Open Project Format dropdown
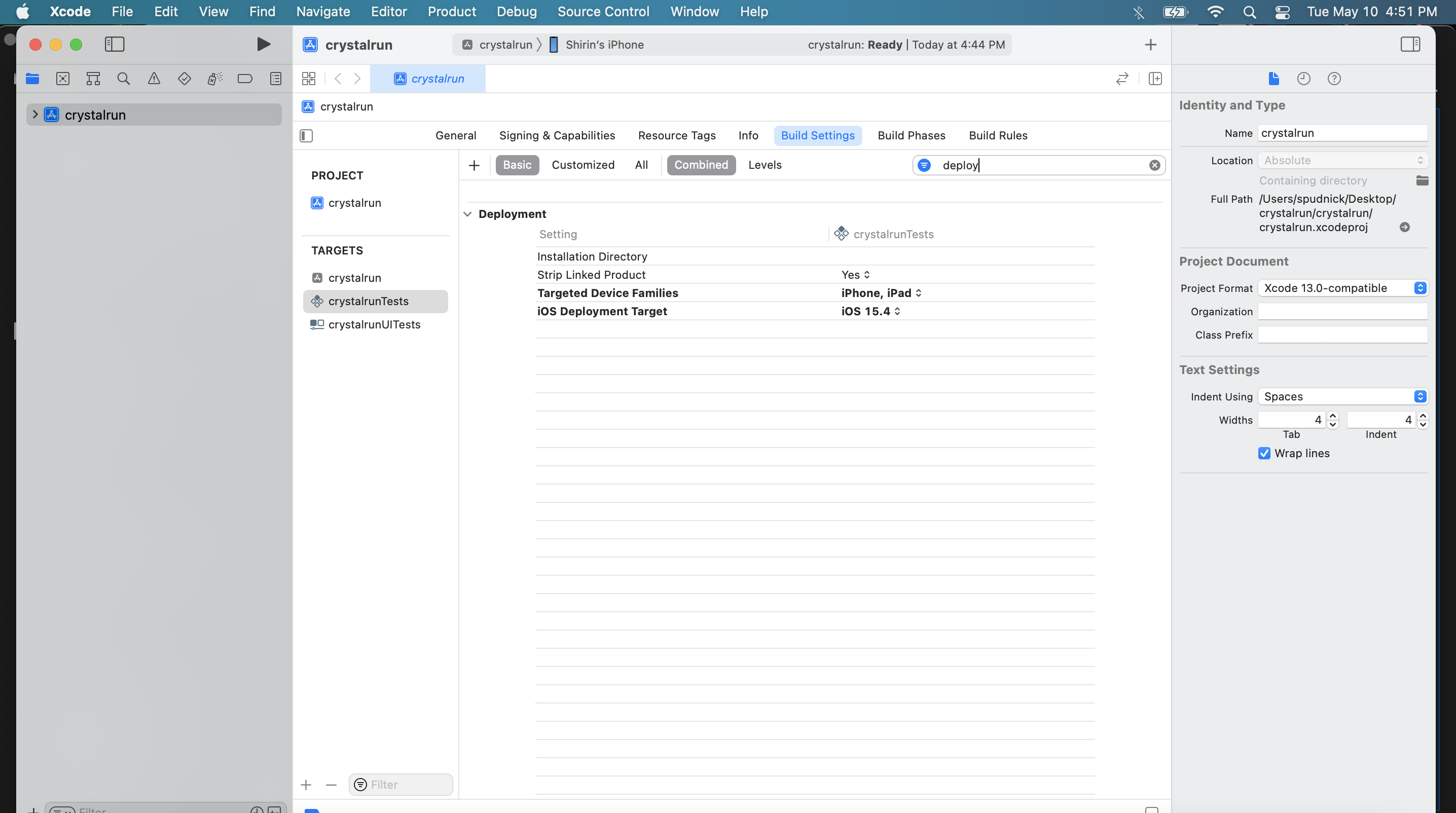1456x813 pixels. (x=1342, y=287)
